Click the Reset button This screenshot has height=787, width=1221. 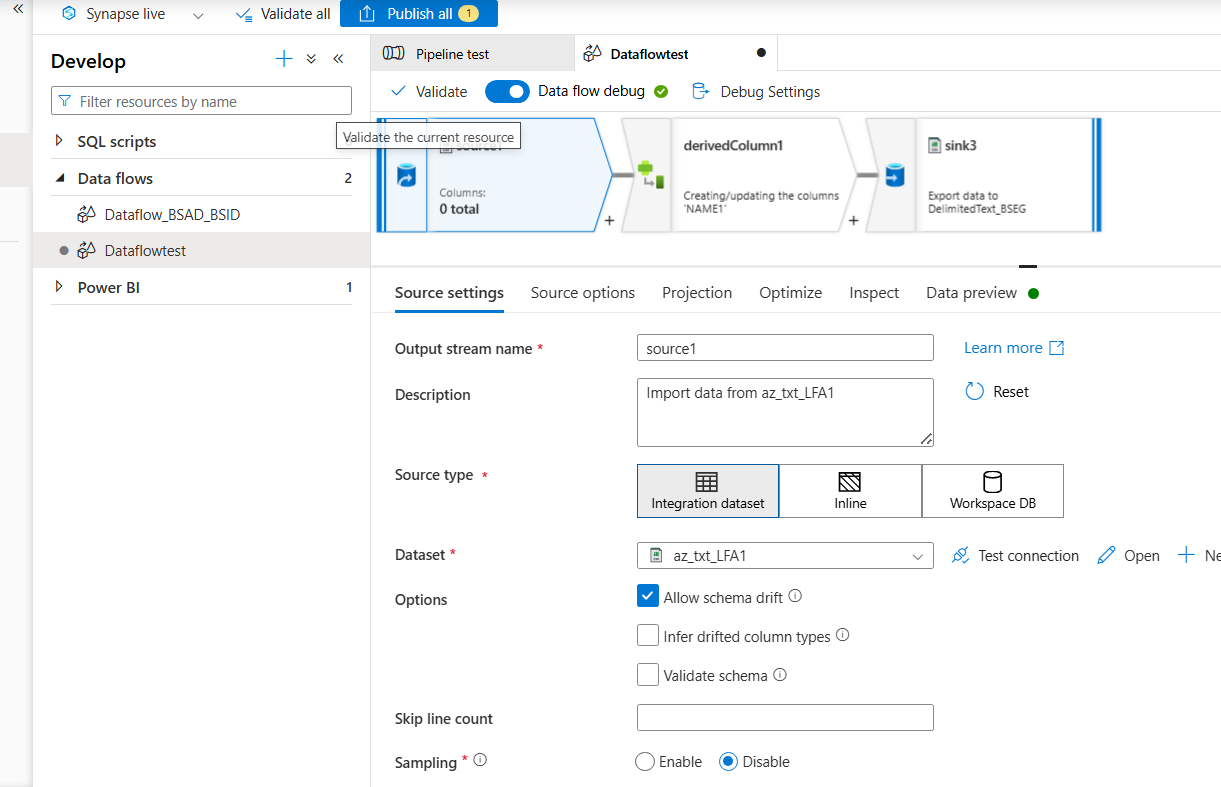tap(997, 391)
